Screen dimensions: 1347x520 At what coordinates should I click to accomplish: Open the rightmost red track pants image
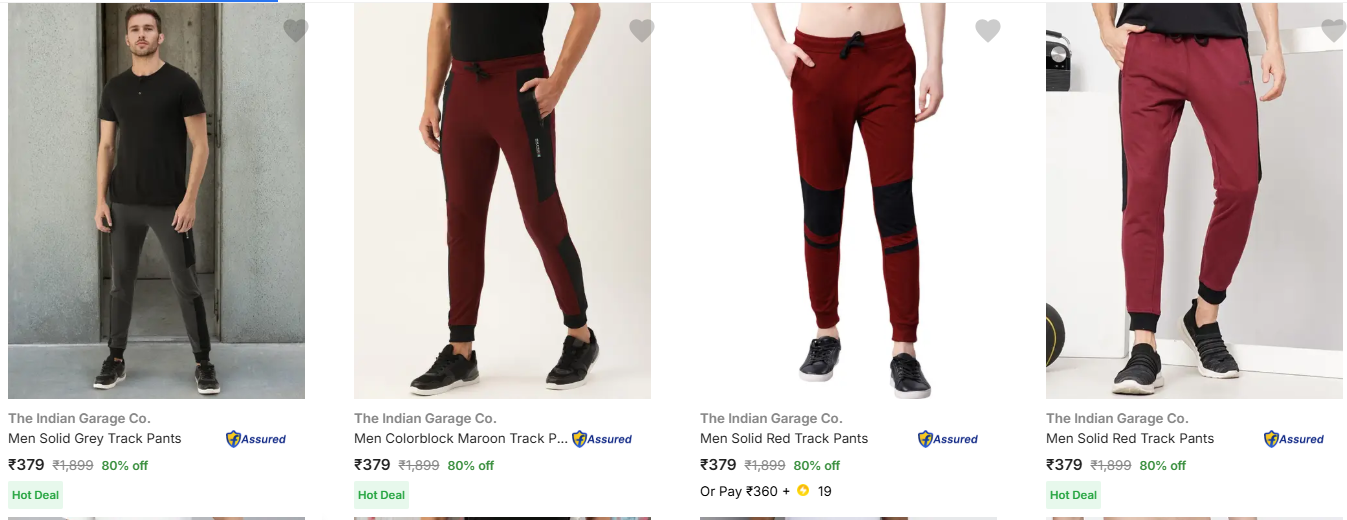coord(1194,200)
